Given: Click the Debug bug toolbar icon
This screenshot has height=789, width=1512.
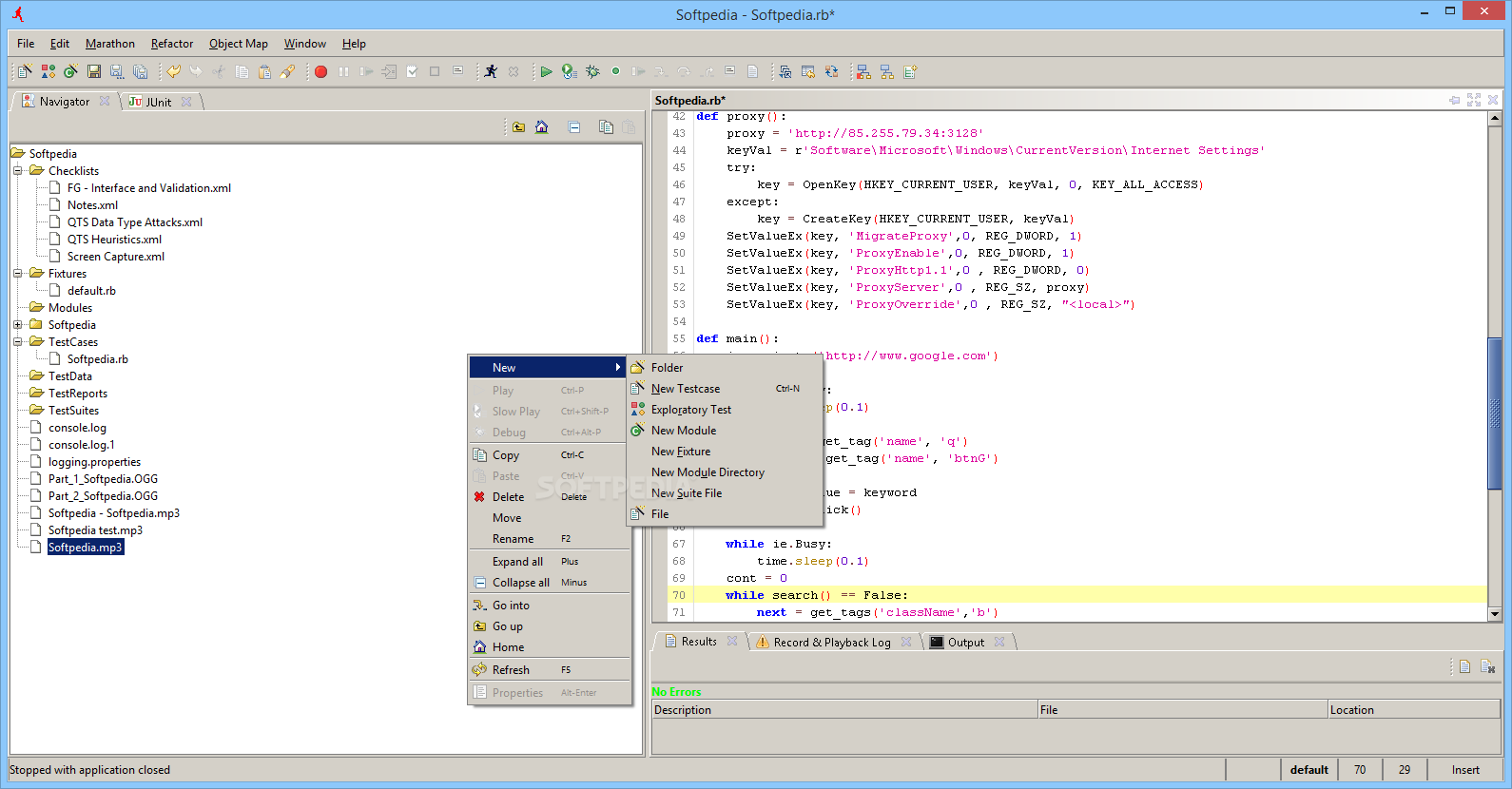Looking at the screenshot, I should pos(592,71).
